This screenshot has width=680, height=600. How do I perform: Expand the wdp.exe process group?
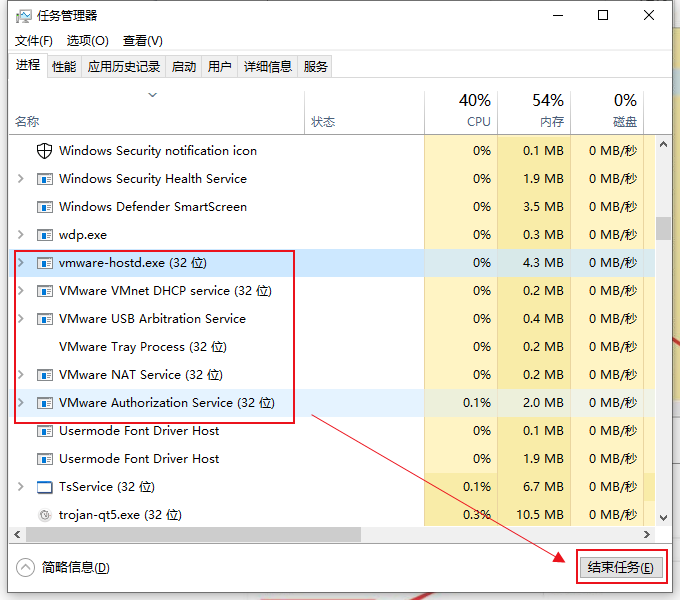[20, 235]
